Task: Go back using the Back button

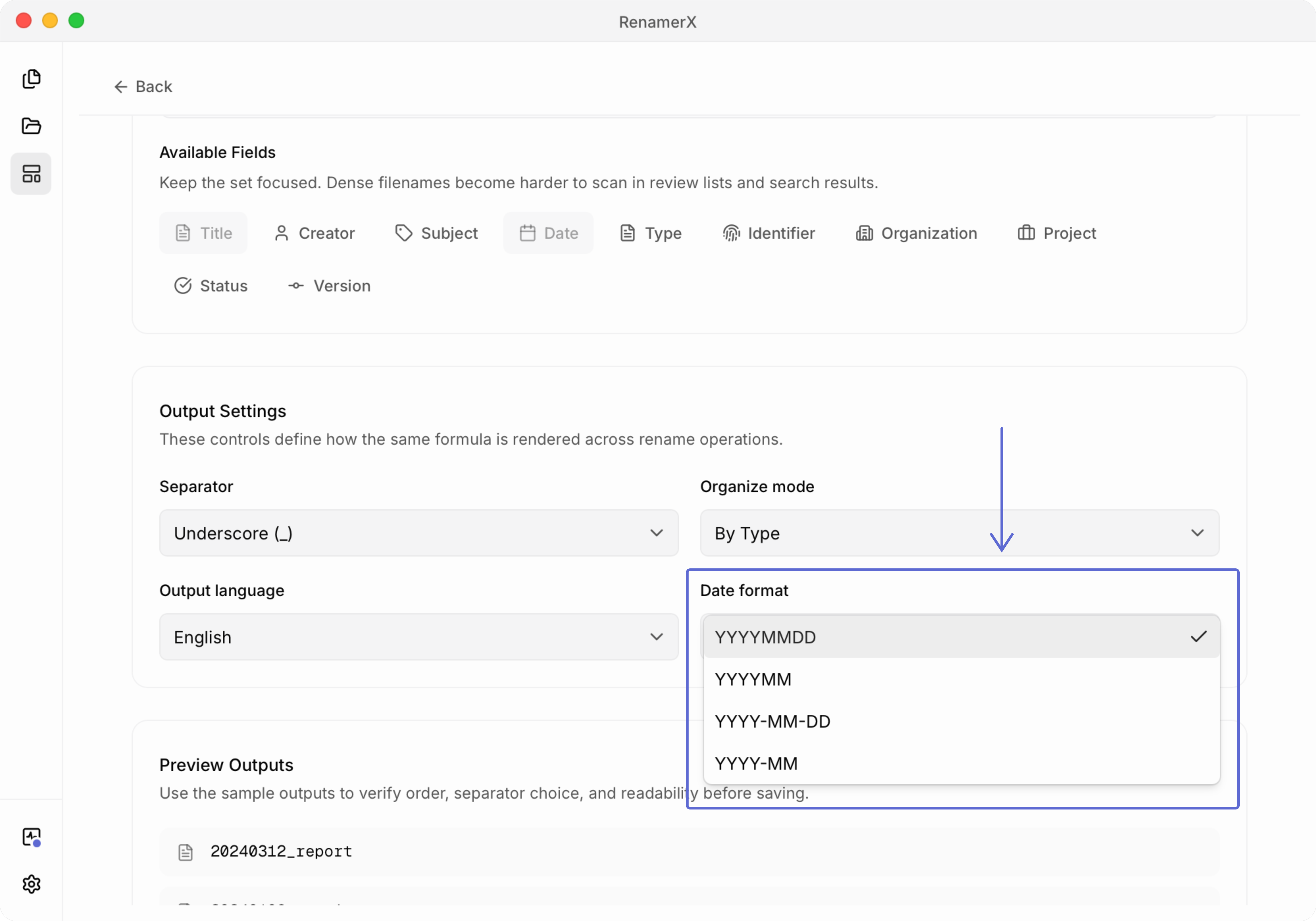Action: (143, 87)
